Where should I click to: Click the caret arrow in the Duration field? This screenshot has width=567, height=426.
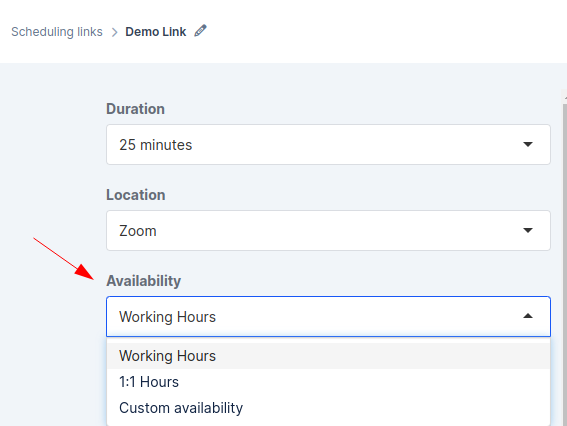528,144
